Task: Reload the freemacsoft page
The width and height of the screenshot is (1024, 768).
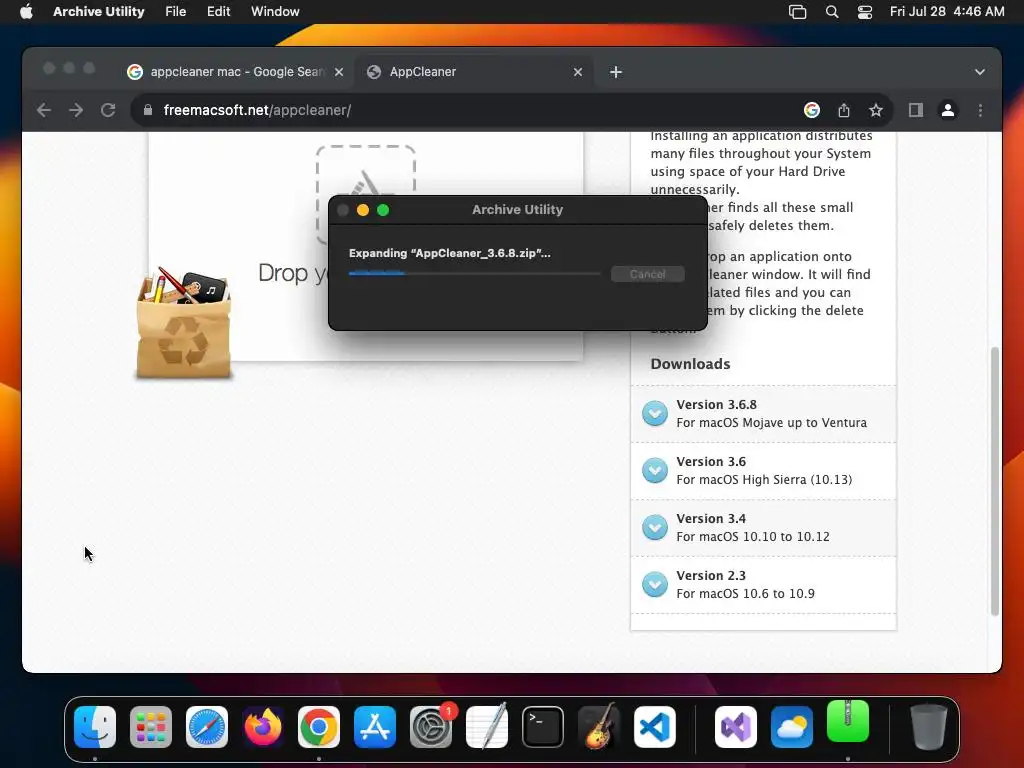Action: click(108, 110)
